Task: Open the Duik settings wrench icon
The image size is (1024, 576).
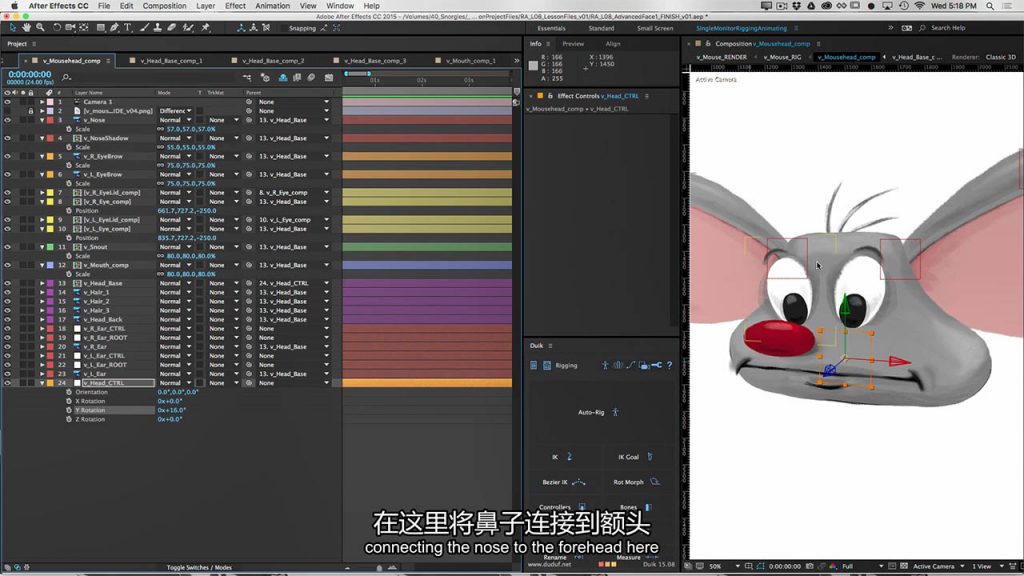Action: tap(656, 365)
